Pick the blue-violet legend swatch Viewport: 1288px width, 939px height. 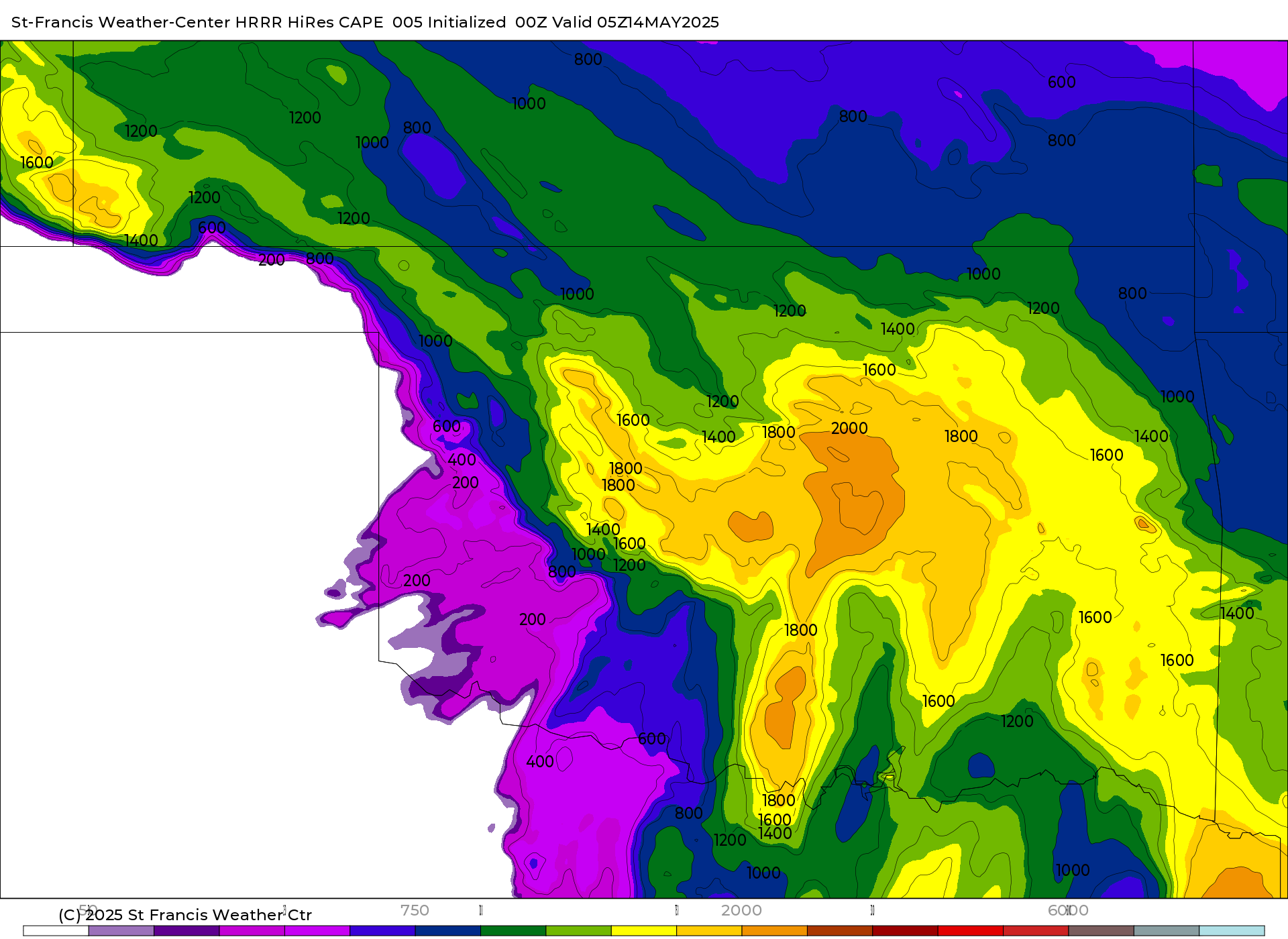(382, 931)
